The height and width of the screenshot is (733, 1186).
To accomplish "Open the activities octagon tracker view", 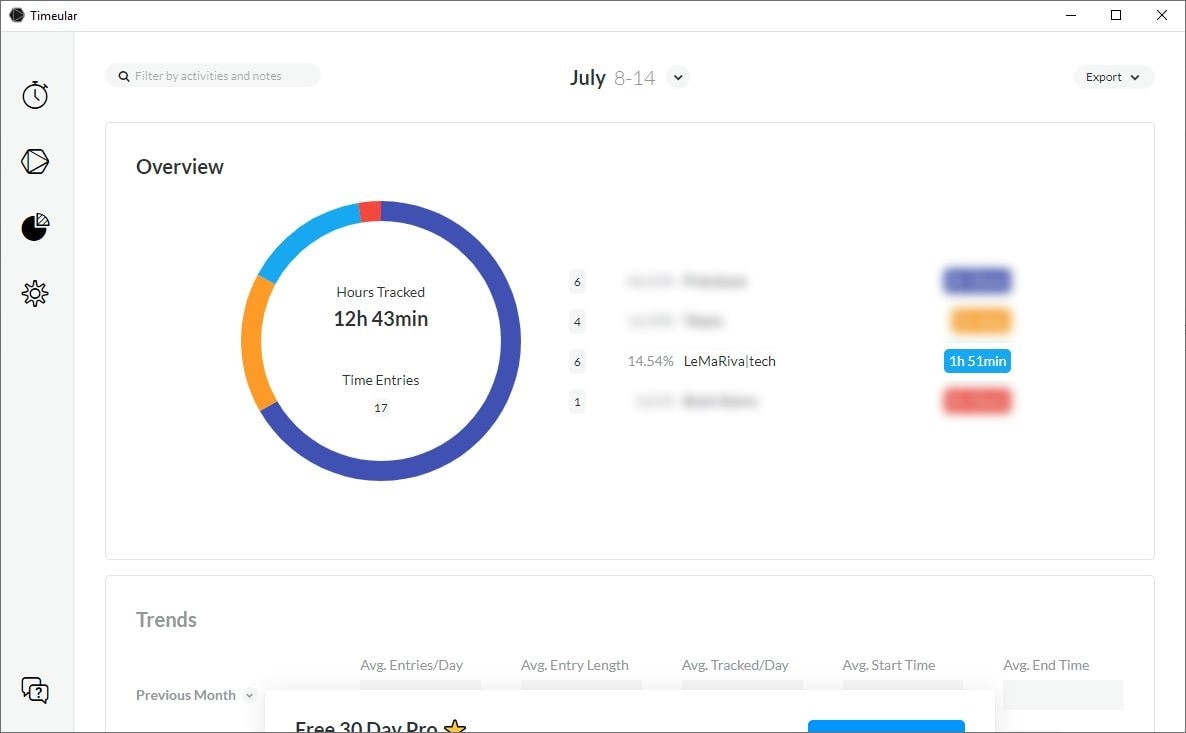I will [x=35, y=161].
